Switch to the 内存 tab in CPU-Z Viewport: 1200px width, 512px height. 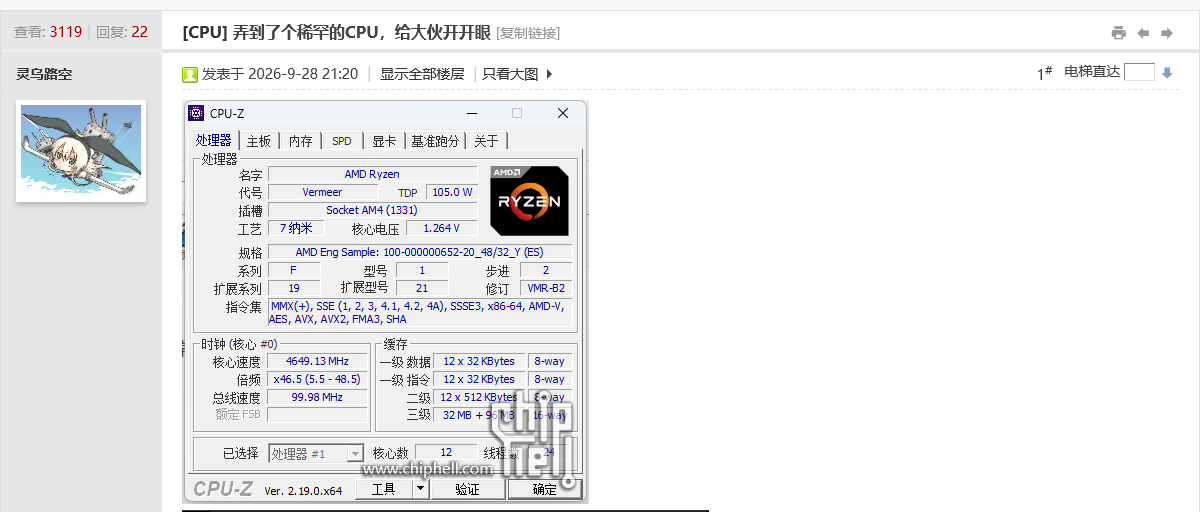click(301, 141)
